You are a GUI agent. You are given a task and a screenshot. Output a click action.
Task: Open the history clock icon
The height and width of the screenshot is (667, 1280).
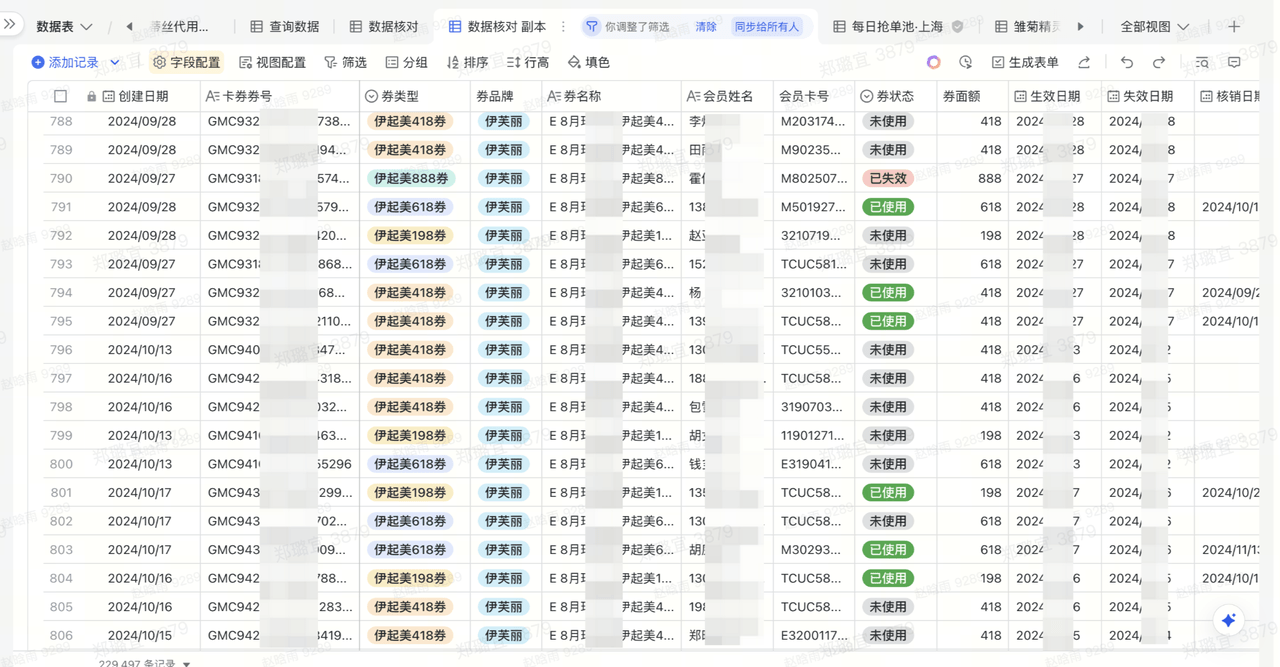click(x=965, y=62)
